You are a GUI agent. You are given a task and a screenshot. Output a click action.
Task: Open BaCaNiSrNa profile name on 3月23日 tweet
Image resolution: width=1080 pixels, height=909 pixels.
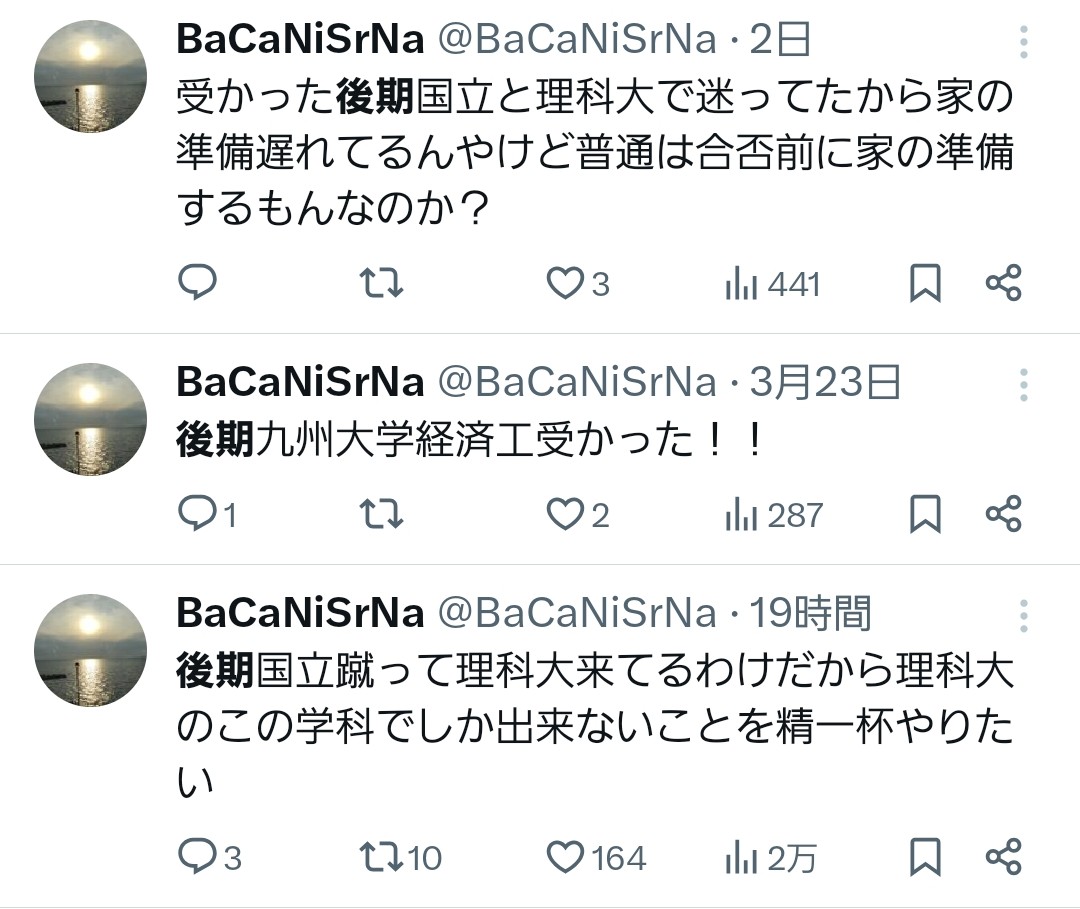(300, 382)
